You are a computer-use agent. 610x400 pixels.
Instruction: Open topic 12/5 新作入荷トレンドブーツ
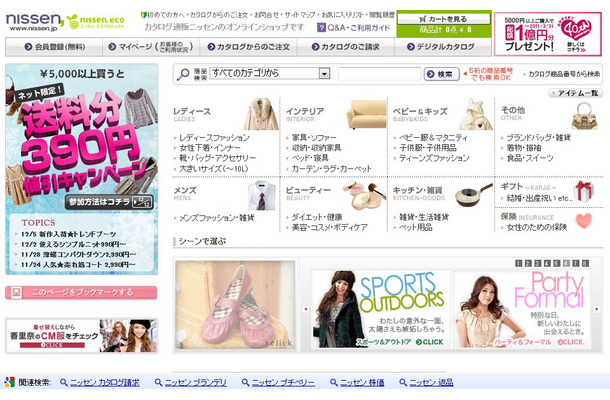68,234
